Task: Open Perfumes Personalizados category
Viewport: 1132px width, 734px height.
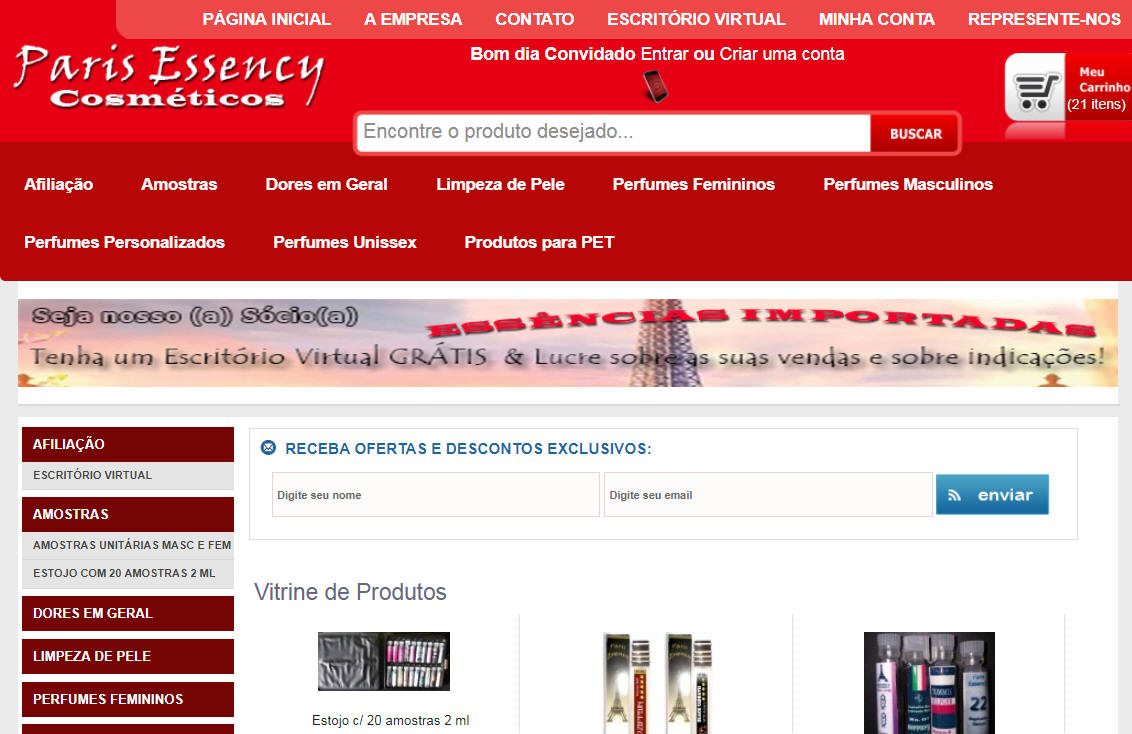Action: (x=124, y=242)
